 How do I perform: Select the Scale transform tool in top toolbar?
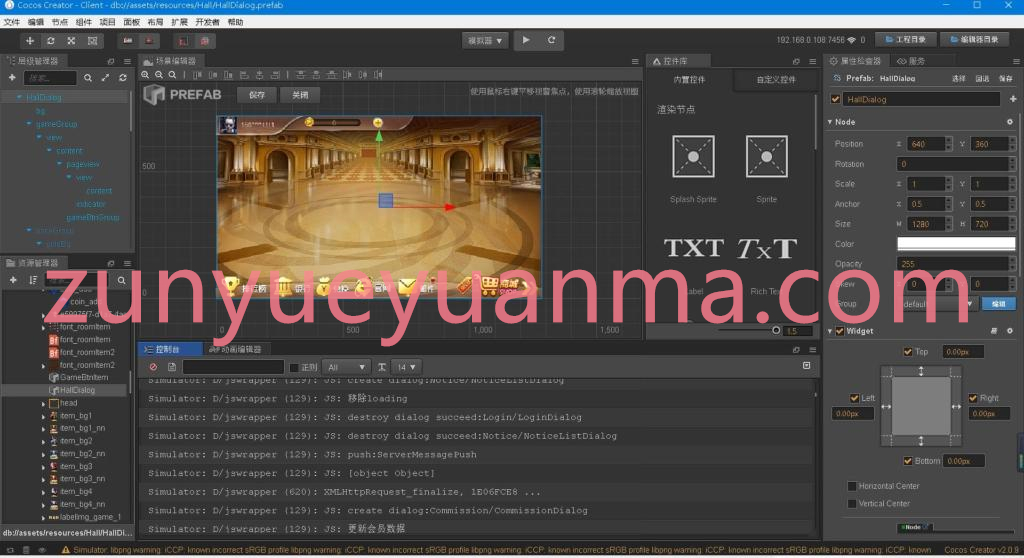point(71,41)
